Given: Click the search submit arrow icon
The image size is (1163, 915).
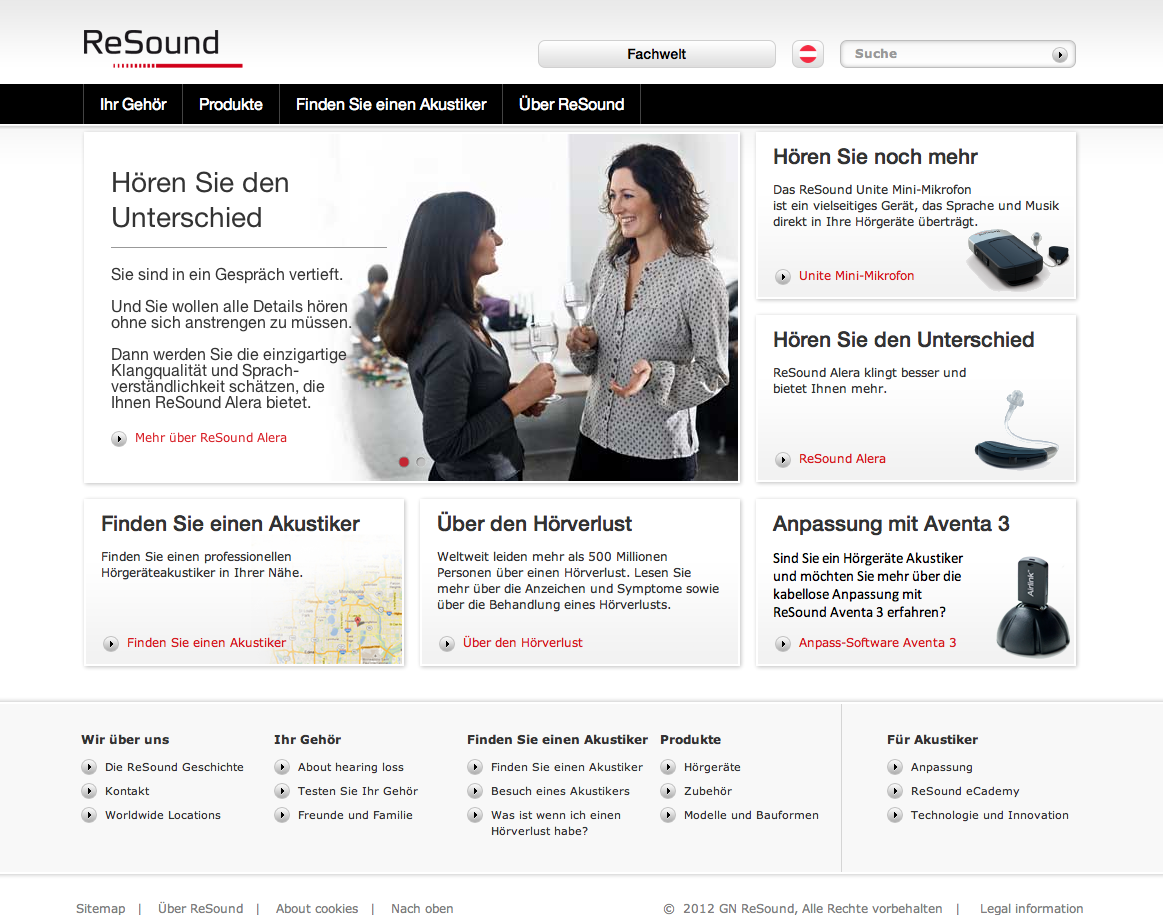Looking at the screenshot, I should [x=1059, y=55].
